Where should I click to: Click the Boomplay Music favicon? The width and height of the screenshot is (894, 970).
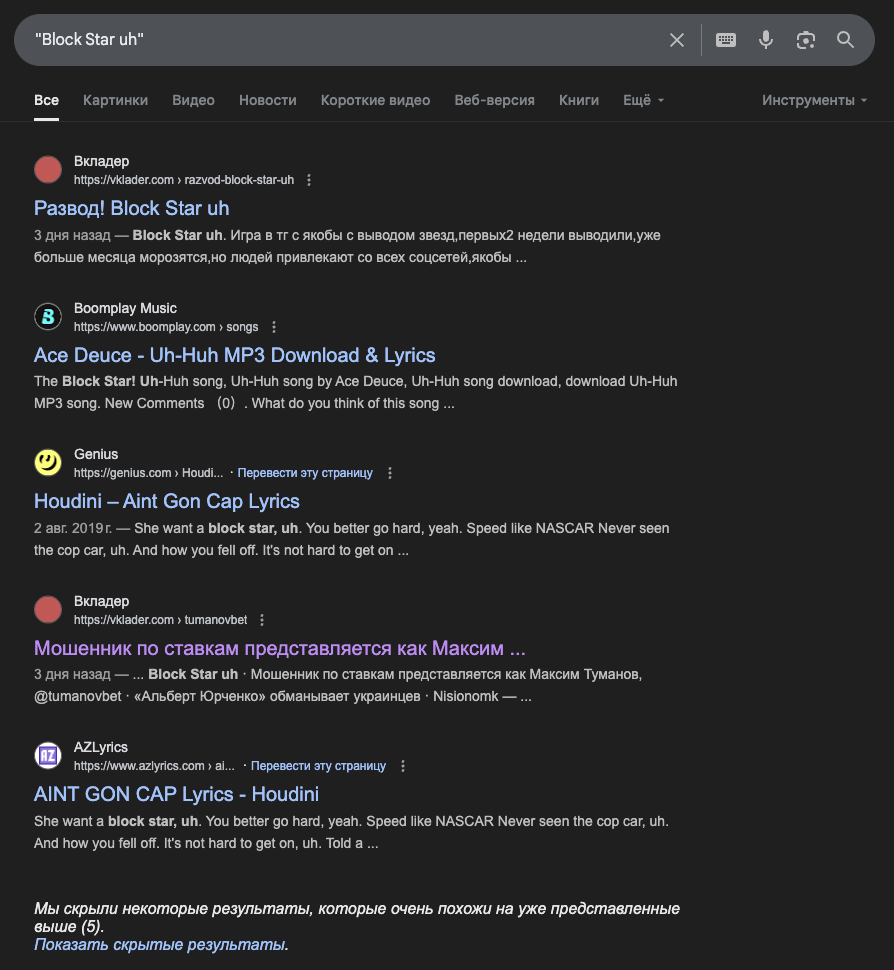pyautogui.click(x=48, y=317)
